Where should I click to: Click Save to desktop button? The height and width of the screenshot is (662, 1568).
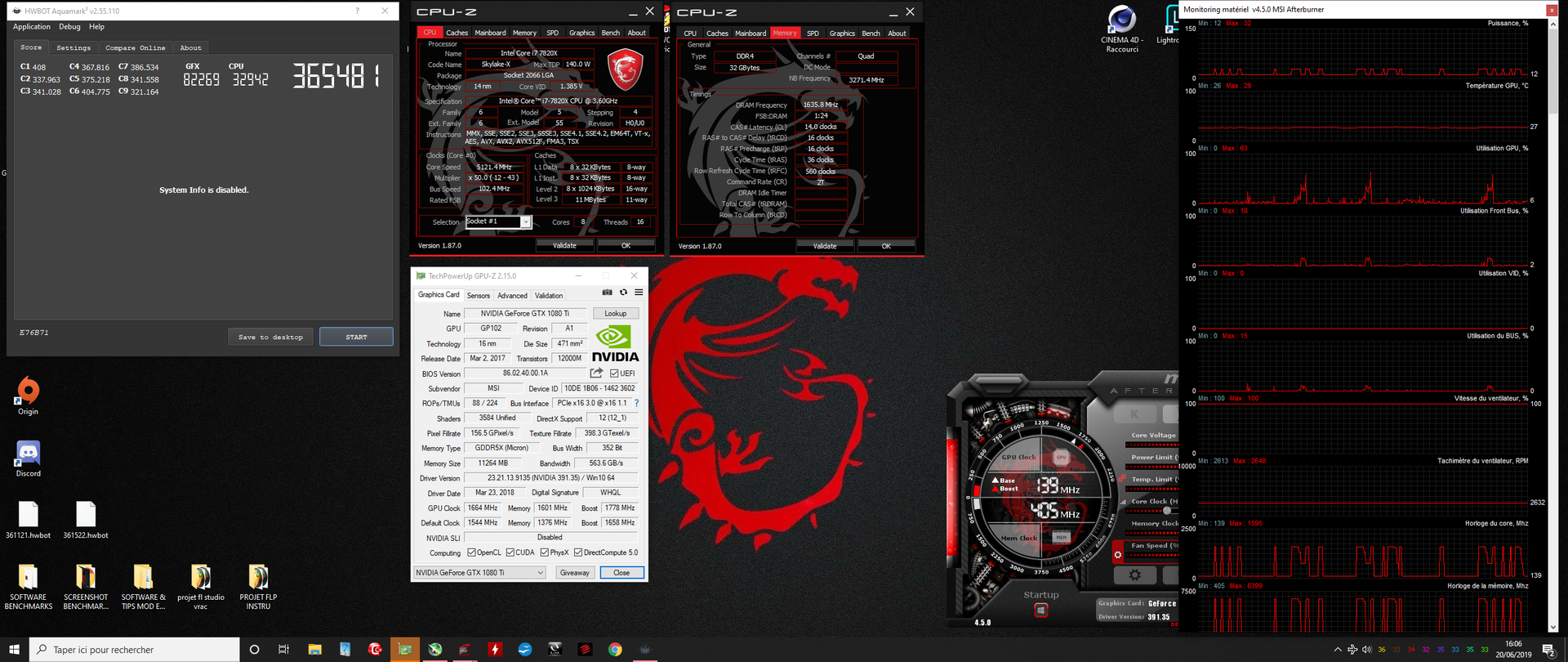coord(270,337)
